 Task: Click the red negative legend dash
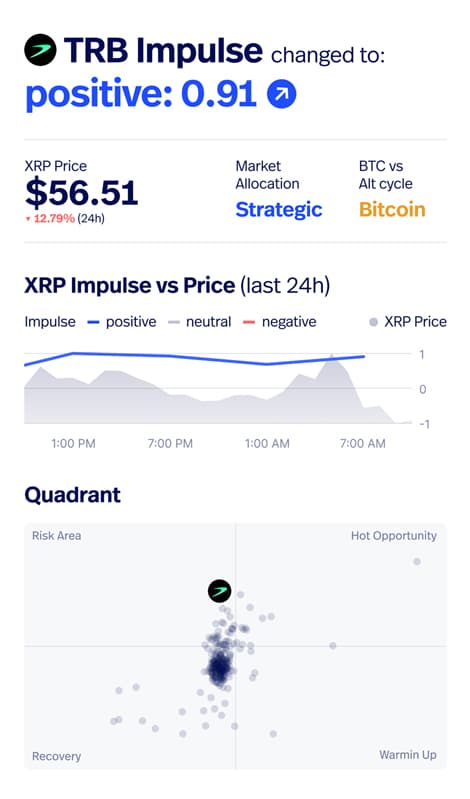(x=249, y=322)
